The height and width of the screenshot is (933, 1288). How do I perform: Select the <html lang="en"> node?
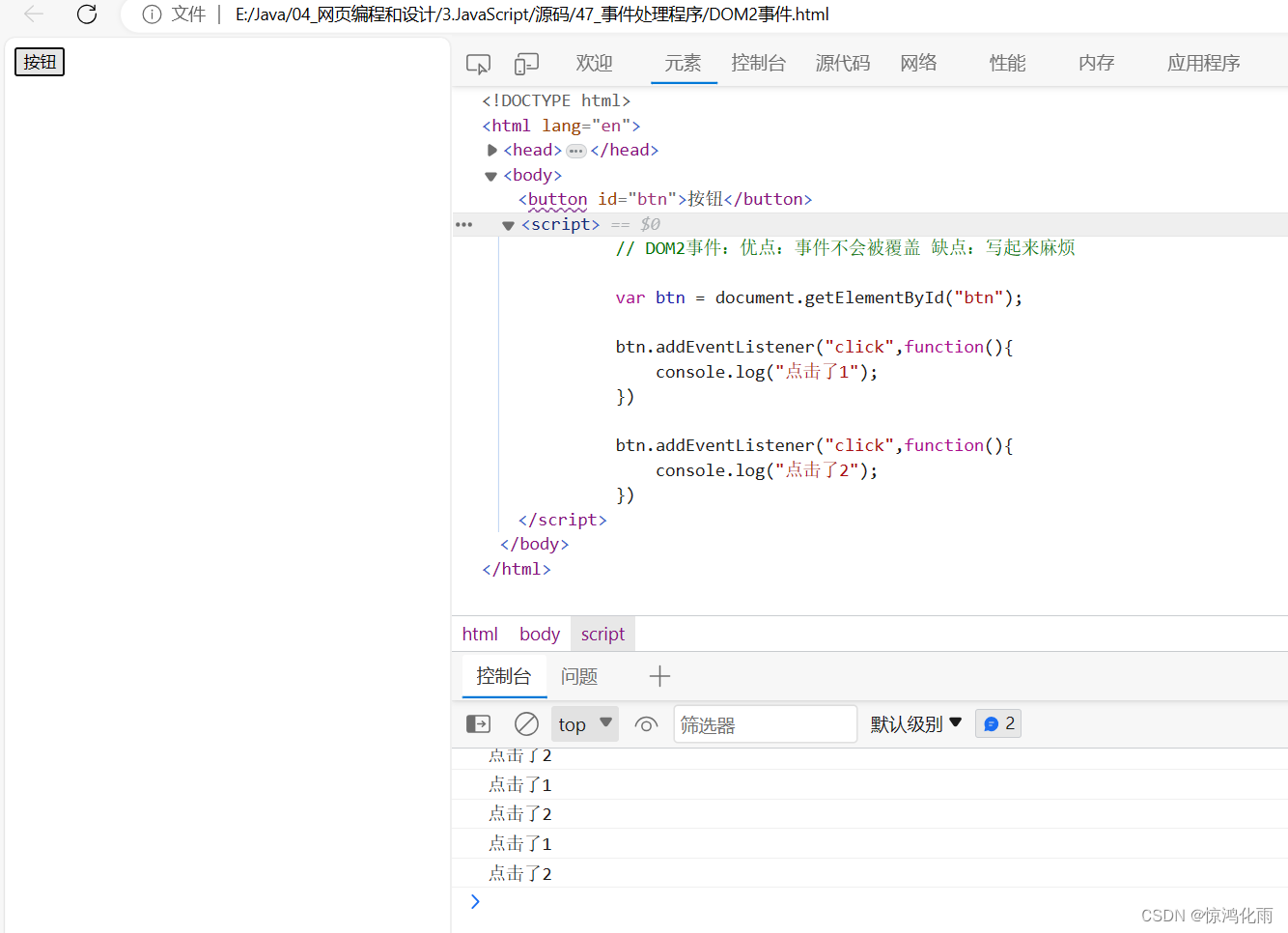click(561, 126)
